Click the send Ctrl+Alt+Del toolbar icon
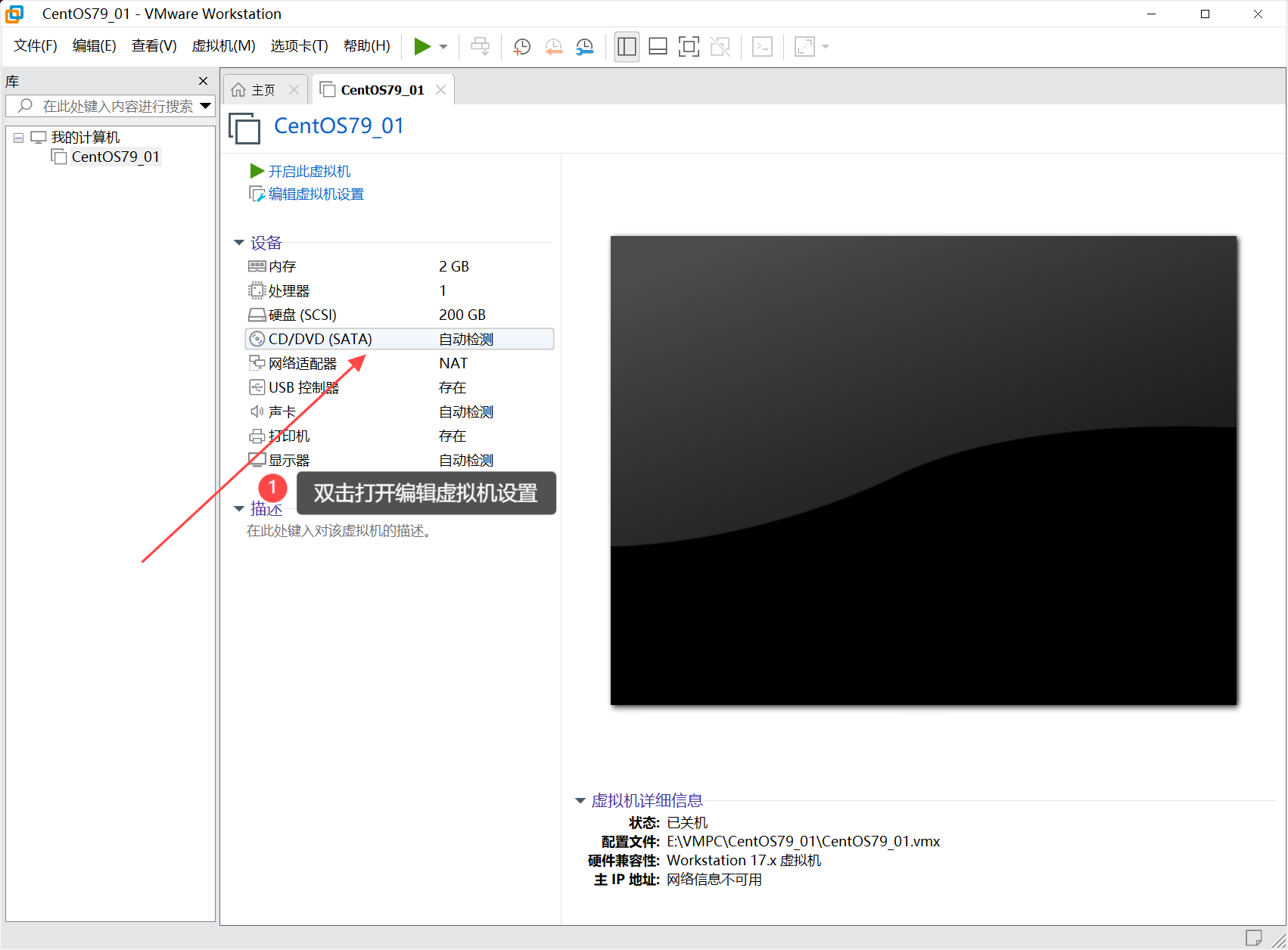 click(480, 47)
